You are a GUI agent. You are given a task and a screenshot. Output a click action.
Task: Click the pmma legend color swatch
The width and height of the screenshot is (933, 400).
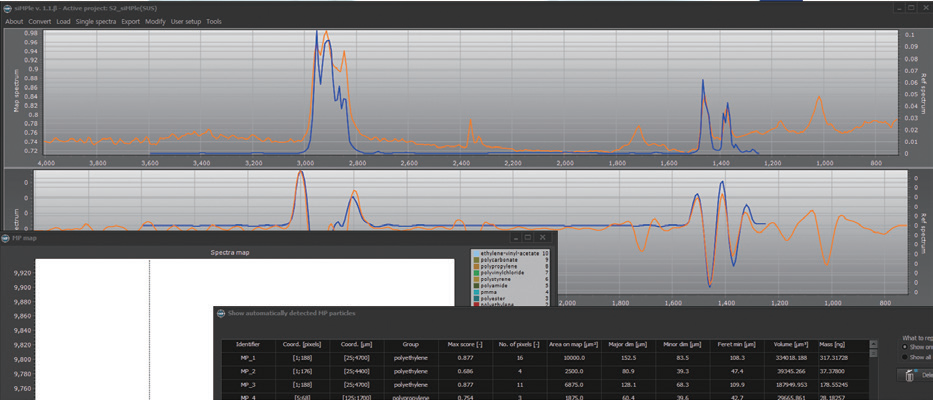(475, 292)
